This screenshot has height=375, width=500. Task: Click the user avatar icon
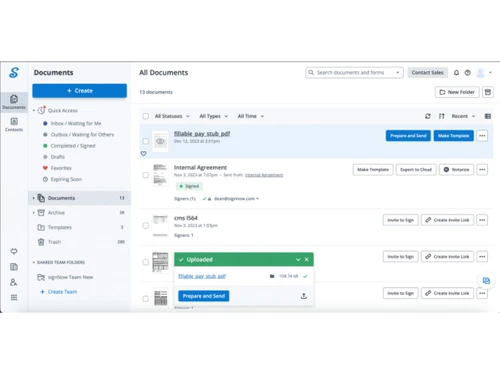(480, 73)
